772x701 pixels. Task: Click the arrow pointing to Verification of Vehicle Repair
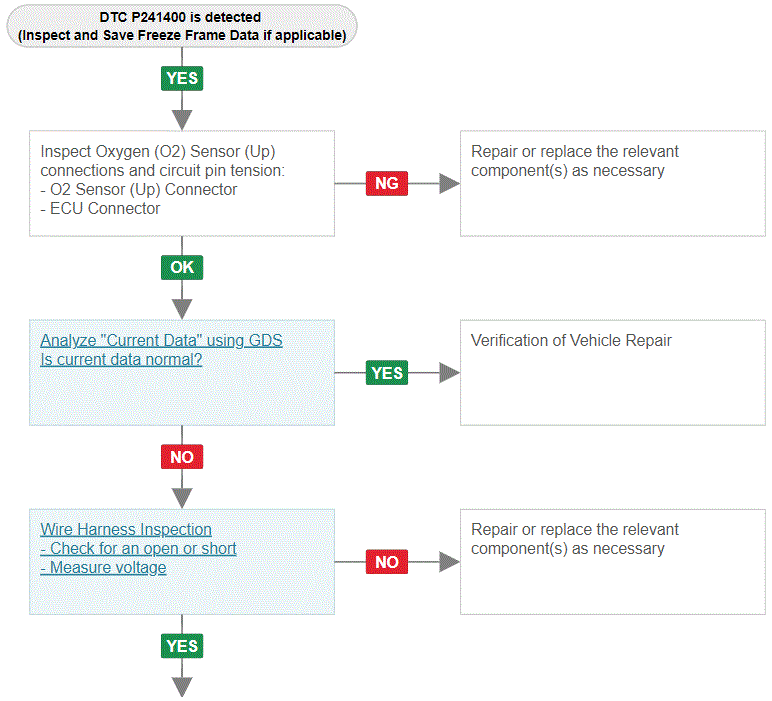pos(450,373)
